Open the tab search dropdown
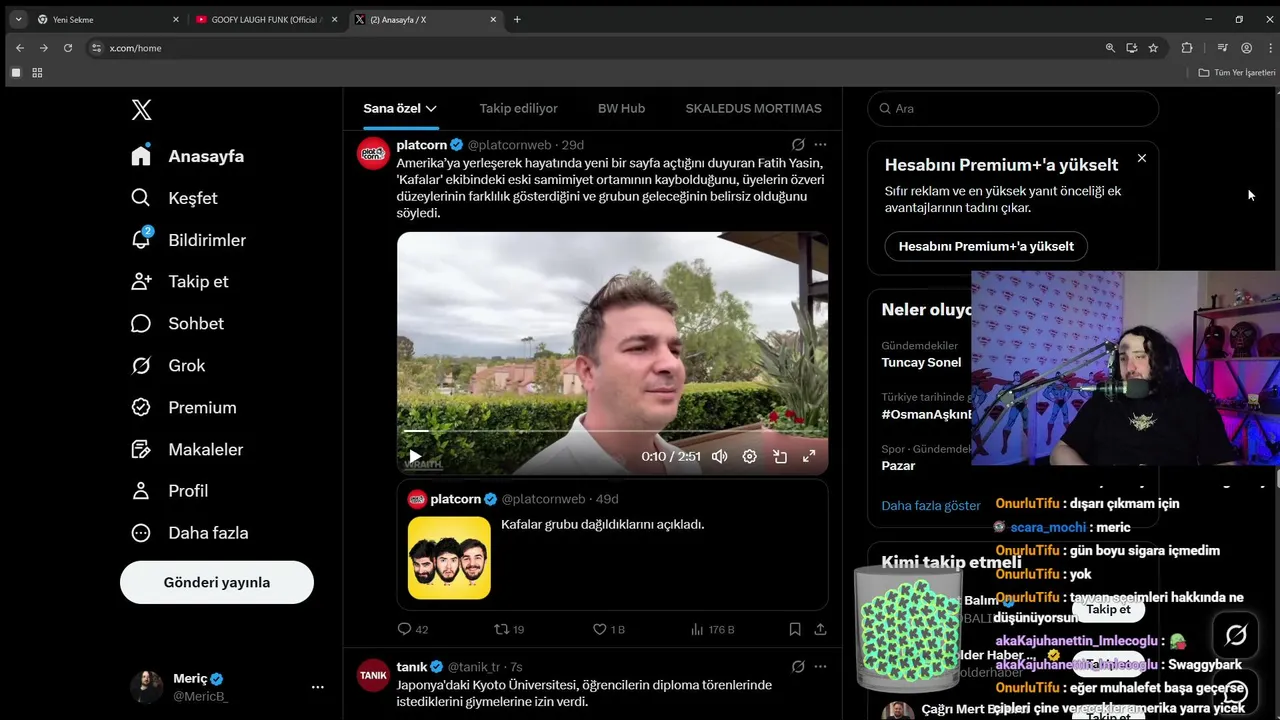1280x720 pixels. 18,20
